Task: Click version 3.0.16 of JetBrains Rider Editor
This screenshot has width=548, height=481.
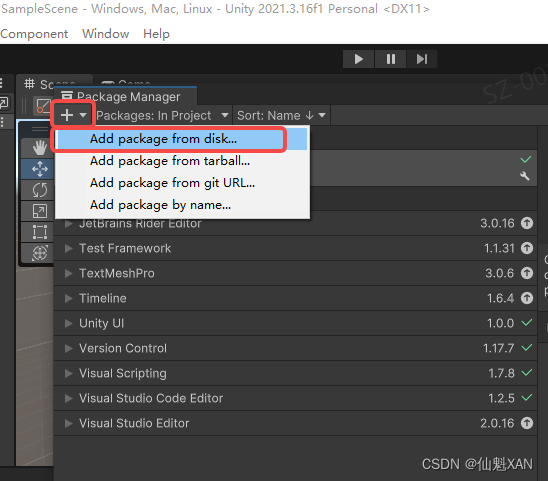Action: coord(497,223)
